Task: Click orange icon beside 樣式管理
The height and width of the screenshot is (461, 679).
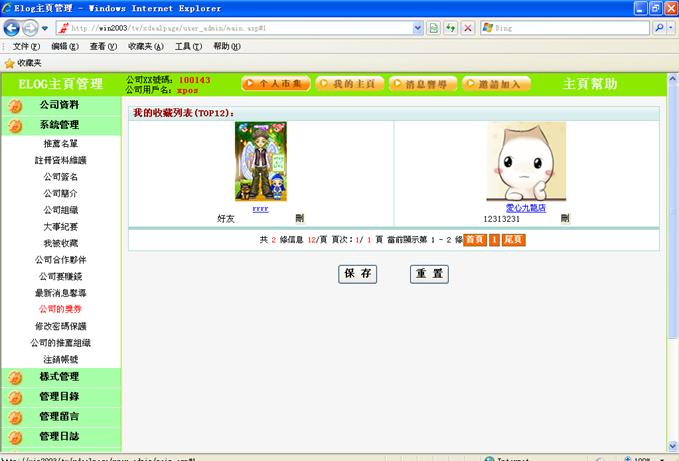Action: click(14, 377)
